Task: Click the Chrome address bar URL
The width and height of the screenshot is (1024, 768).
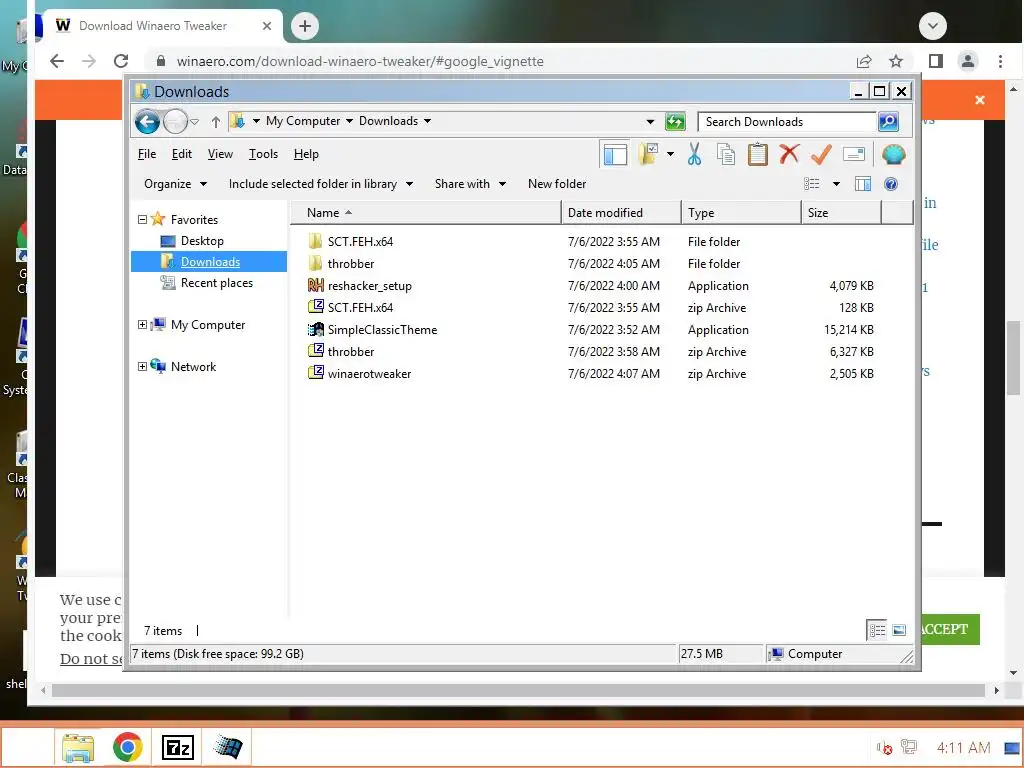Action: [360, 61]
